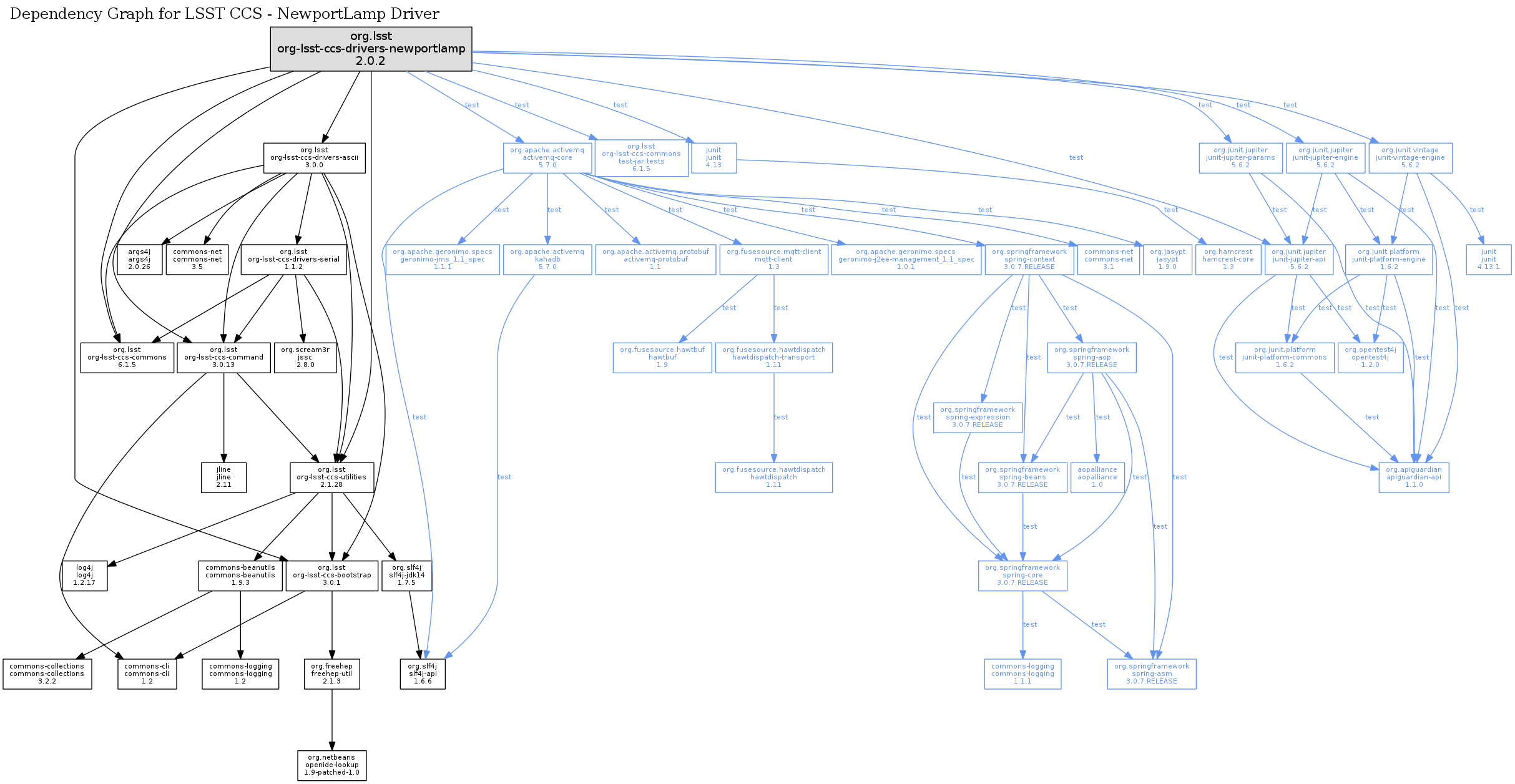This screenshot has width=1515, height=784.
Task: Click the hamcrest-core 1.3 node
Action: (1228, 259)
